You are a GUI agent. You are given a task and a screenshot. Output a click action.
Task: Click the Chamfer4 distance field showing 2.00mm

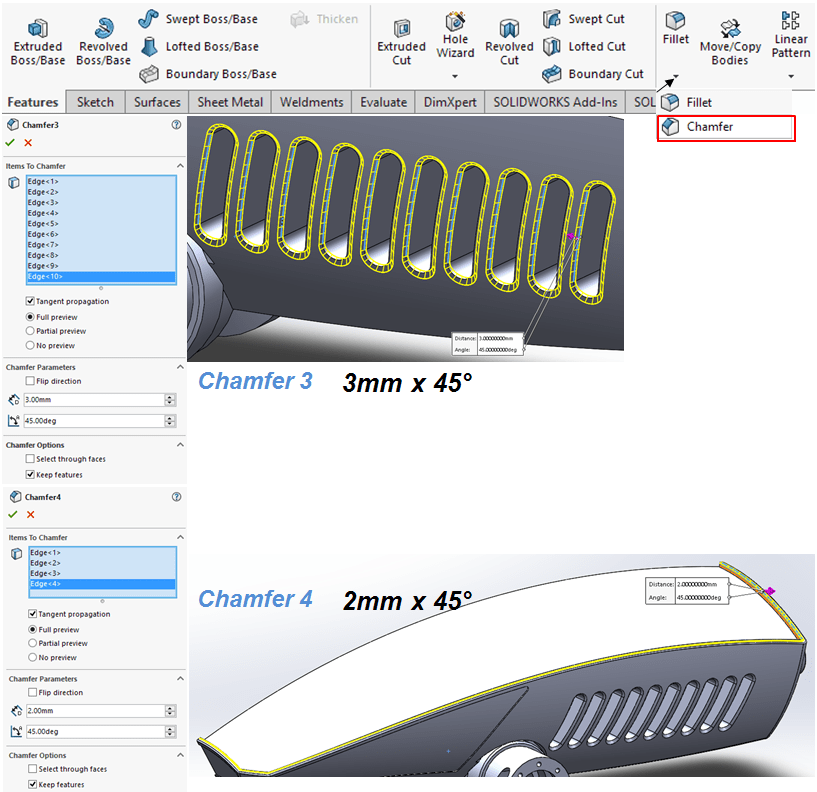(x=95, y=711)
